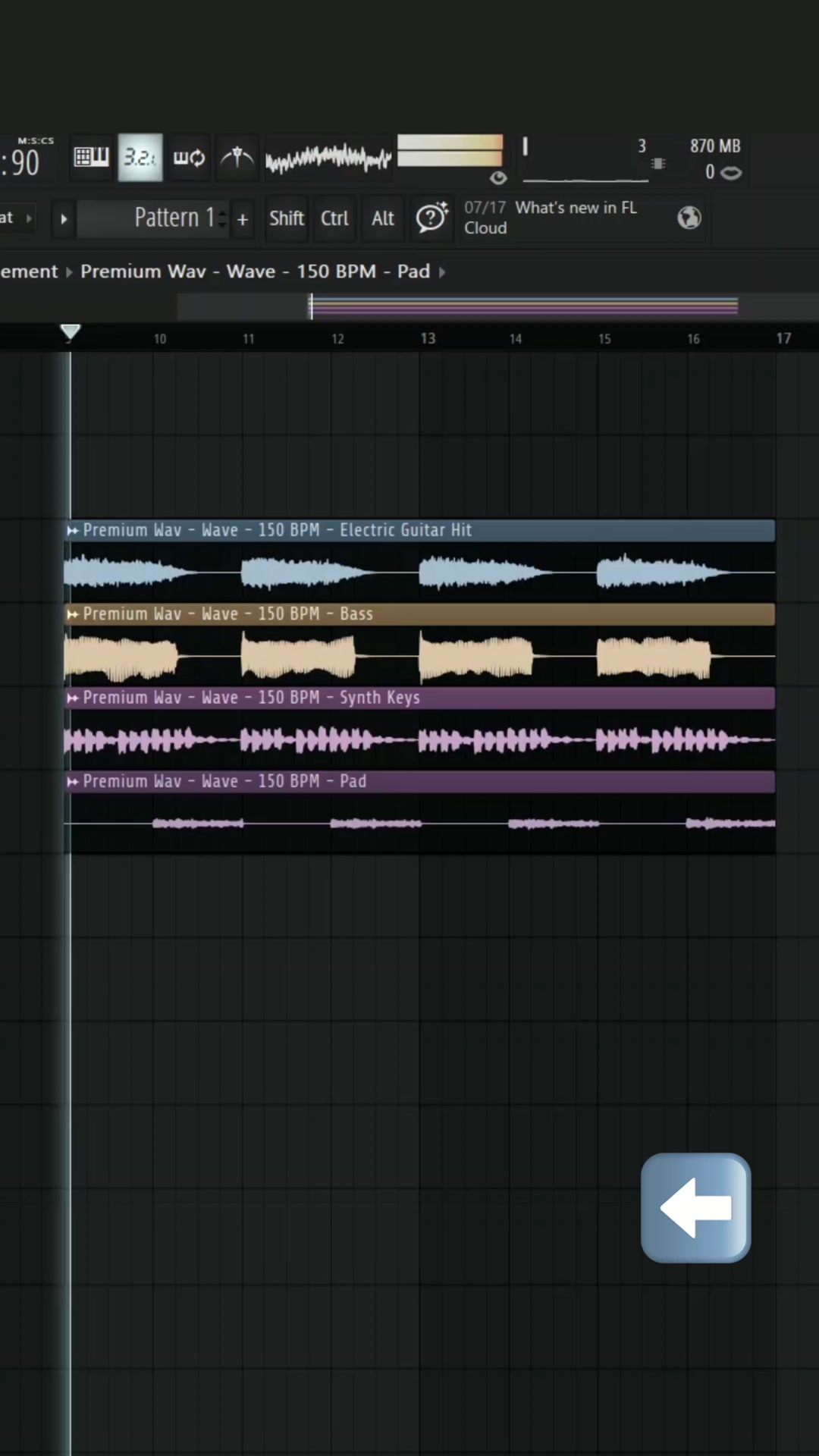The image size is (819, 1456).
Task: Expand arrow after Pad breadcrumb
Action: click(x=442, y=272)
